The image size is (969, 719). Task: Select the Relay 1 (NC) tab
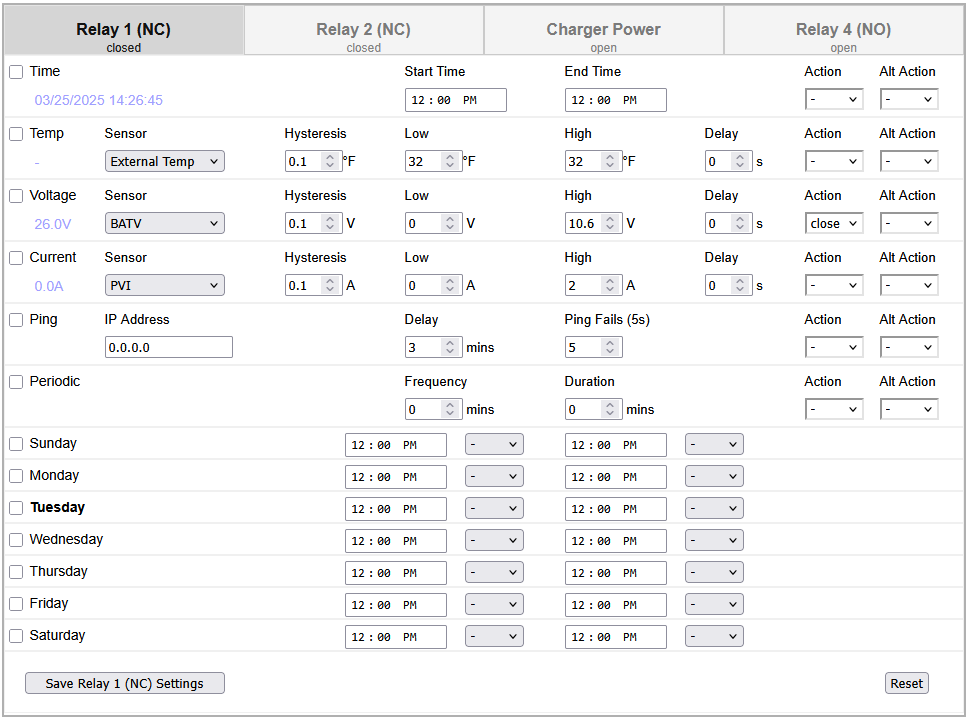coord(124,30)
